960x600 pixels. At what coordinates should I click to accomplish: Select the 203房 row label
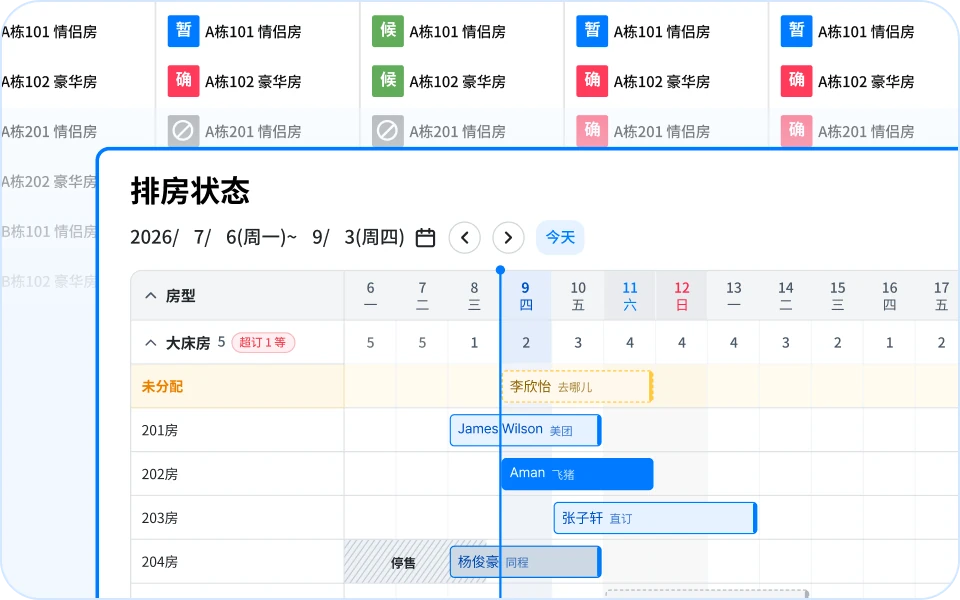click(160, 519)
